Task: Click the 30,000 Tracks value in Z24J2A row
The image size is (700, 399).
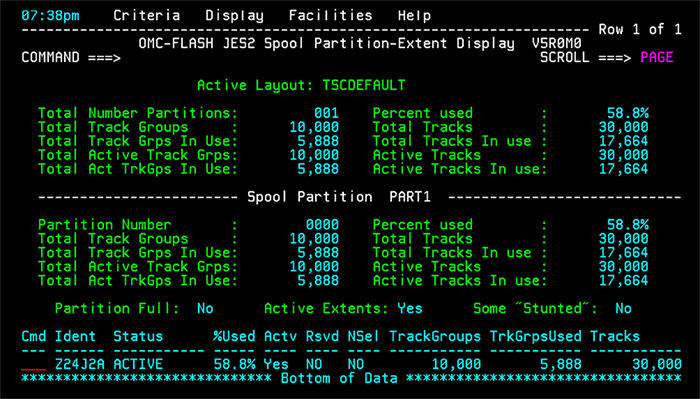Action: click(657, 365)
